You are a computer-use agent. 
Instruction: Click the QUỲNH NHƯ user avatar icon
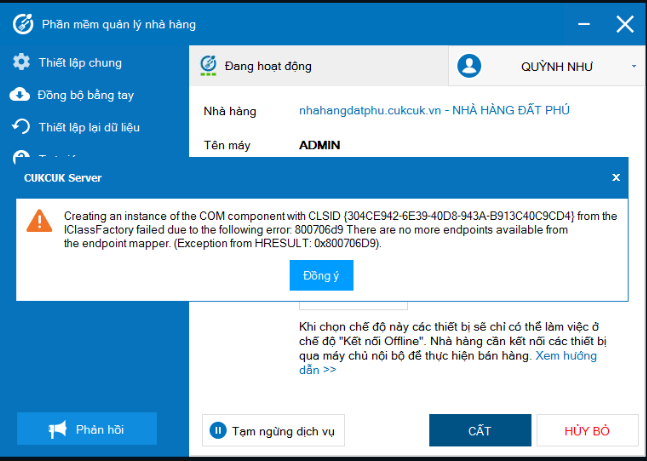click(x=469, y=66)
